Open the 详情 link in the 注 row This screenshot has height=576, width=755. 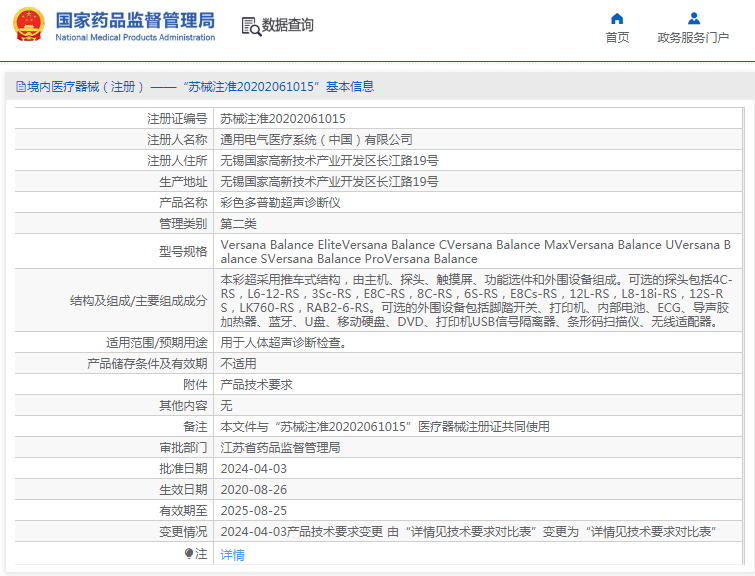click(x=233, y=555)
